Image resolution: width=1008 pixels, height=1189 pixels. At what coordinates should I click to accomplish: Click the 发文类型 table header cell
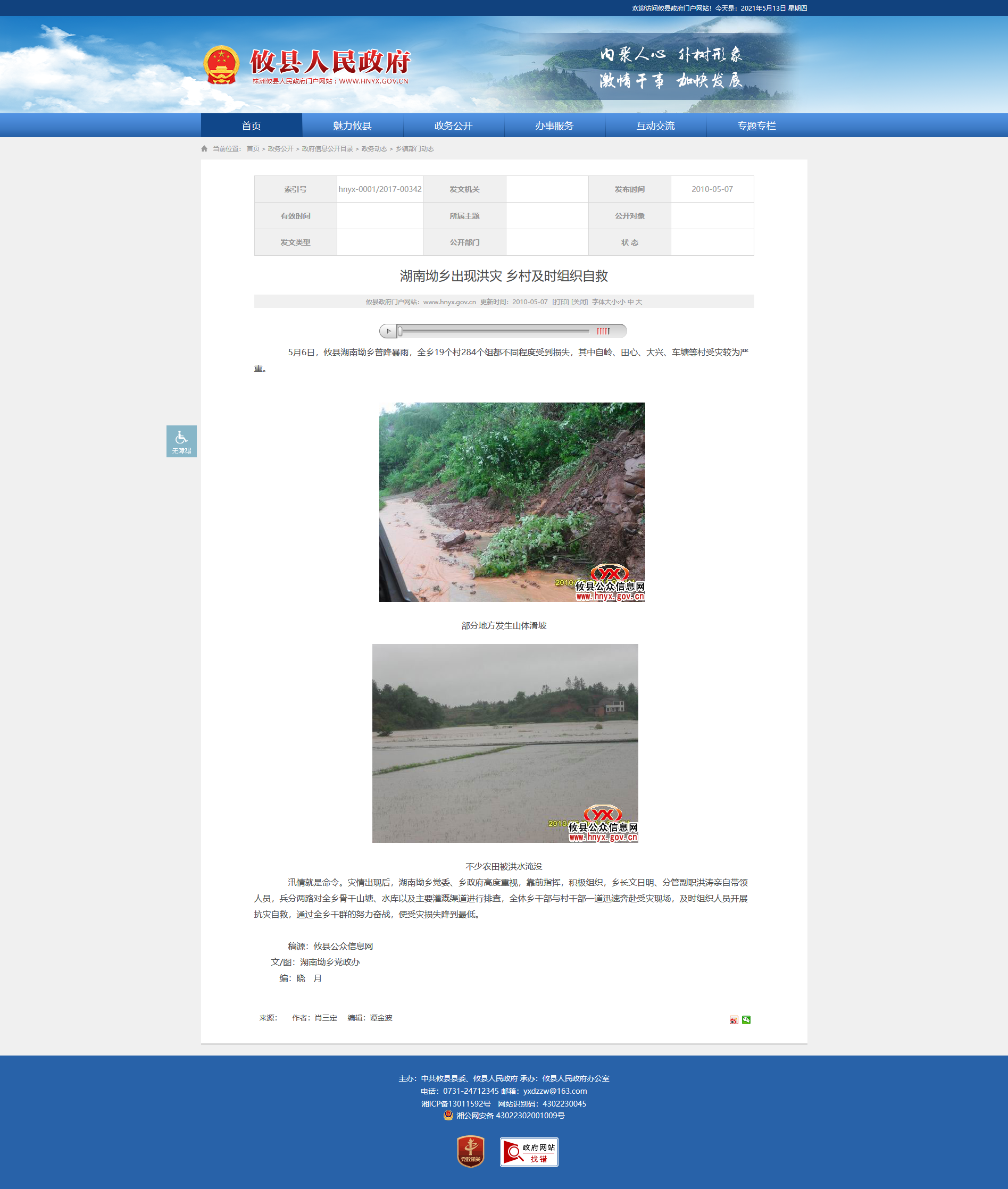point(295,242)
